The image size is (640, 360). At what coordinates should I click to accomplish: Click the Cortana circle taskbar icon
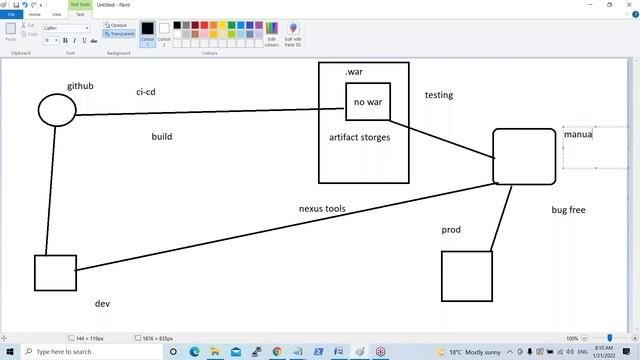pos(173,351)
